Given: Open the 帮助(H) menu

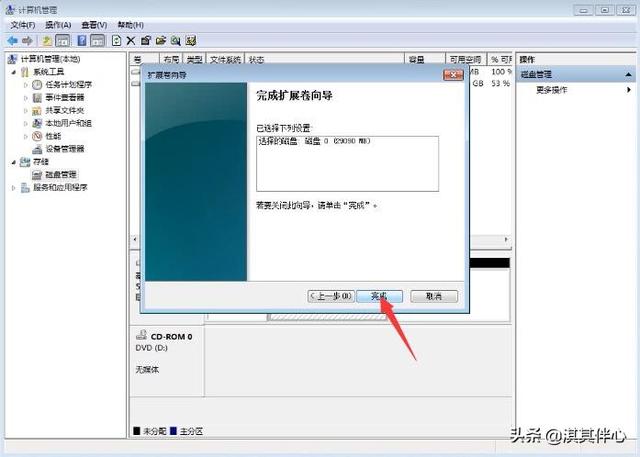Looking at the screenshot, I should tap(129, 24).
